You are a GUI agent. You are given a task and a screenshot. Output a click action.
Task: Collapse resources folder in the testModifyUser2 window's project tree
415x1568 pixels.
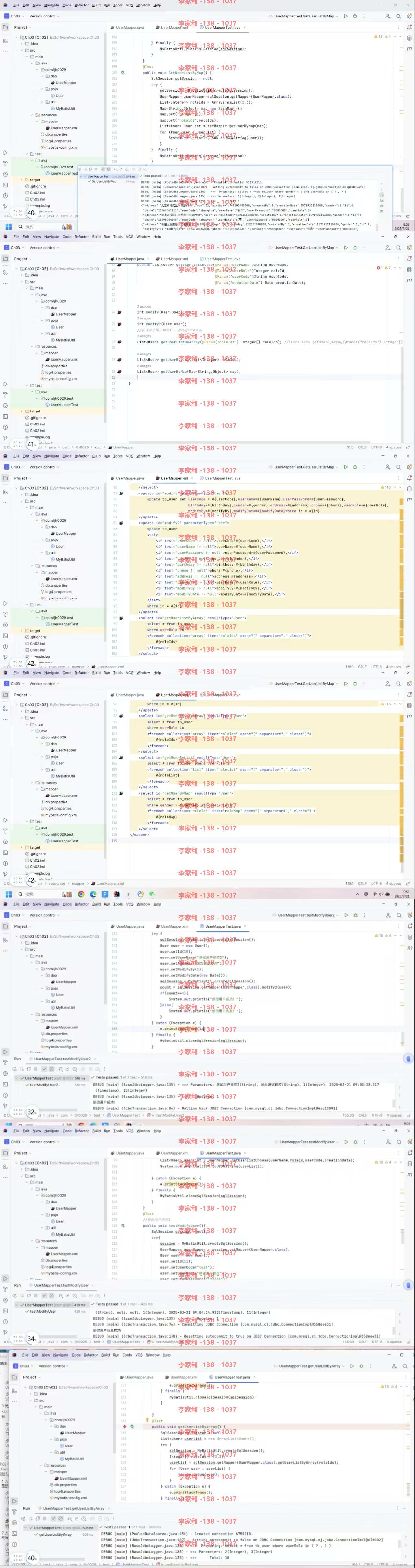tap(32, 1014)
